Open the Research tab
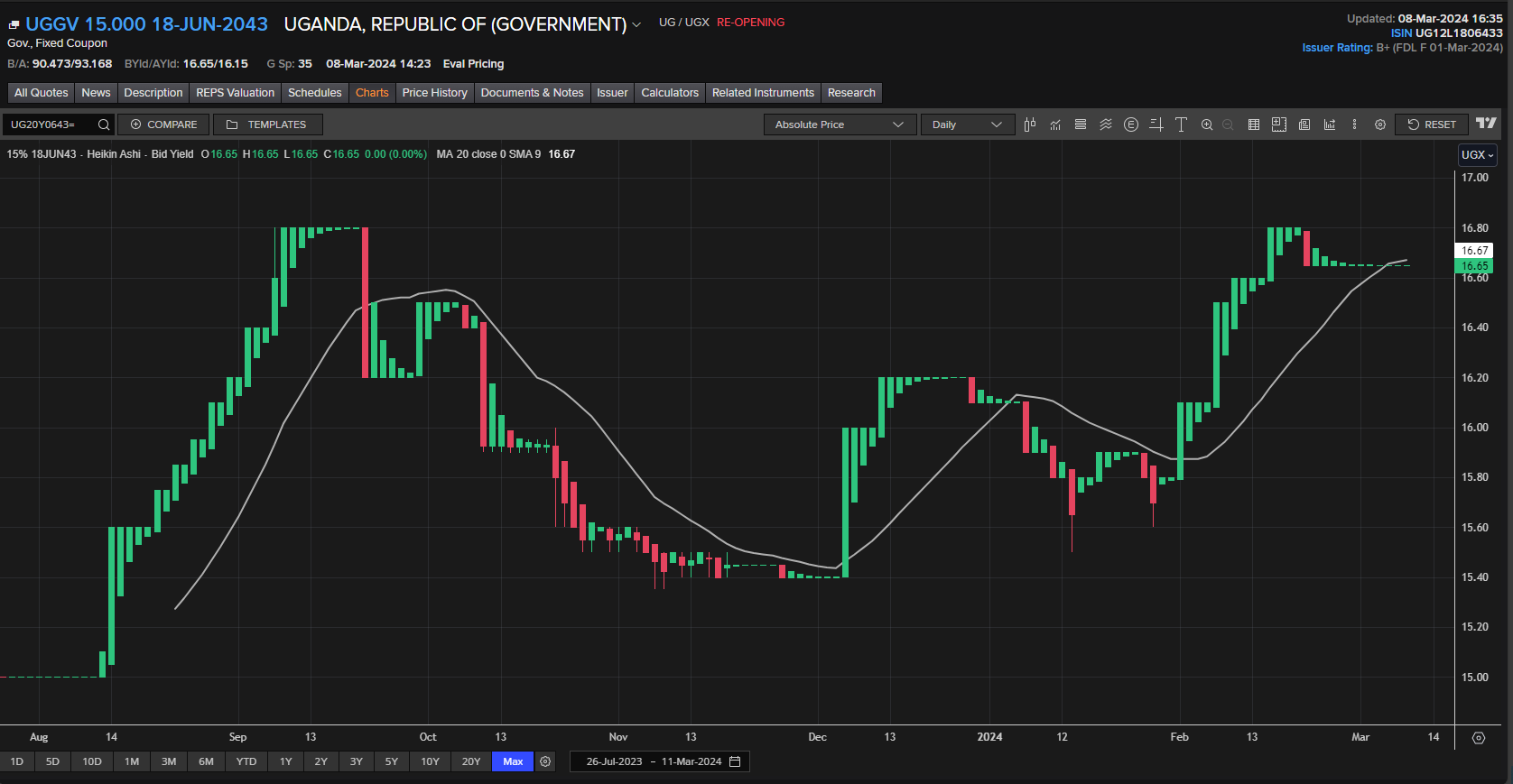 [851, 93]
